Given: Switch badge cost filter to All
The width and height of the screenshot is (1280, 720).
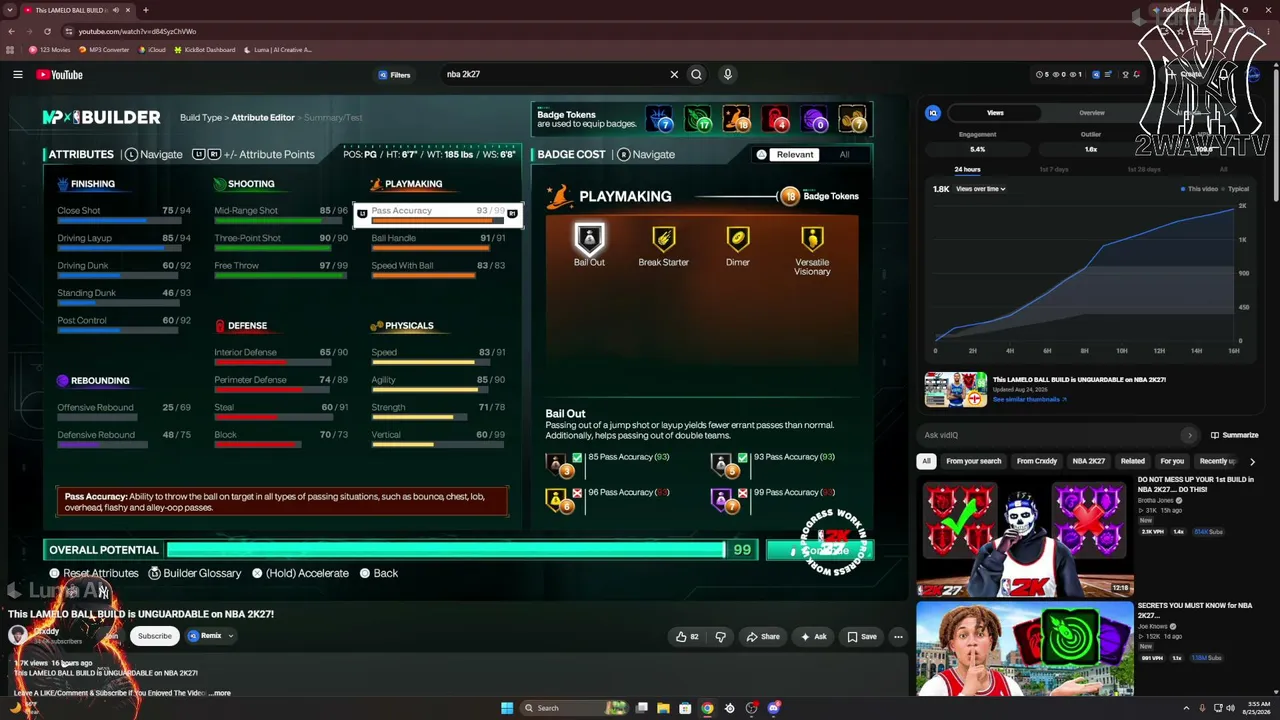Looking at the screenshot, I should tap(844, 154).
